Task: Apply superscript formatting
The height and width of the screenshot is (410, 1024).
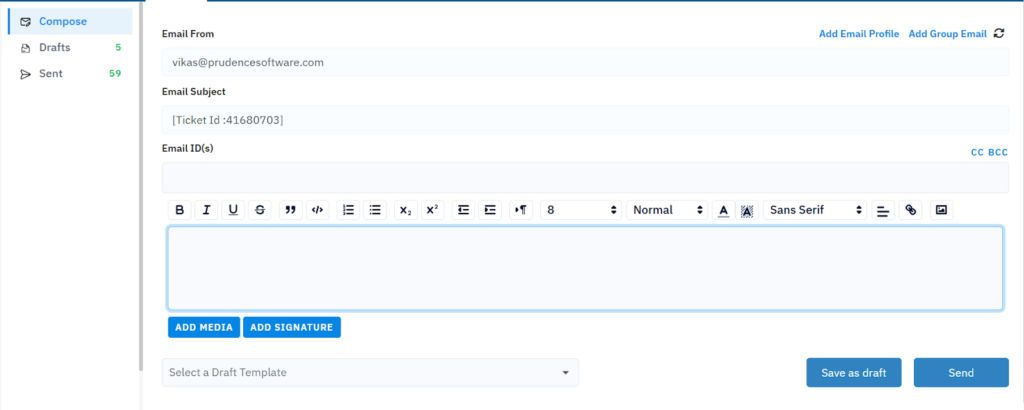Action: click(432, 210)
